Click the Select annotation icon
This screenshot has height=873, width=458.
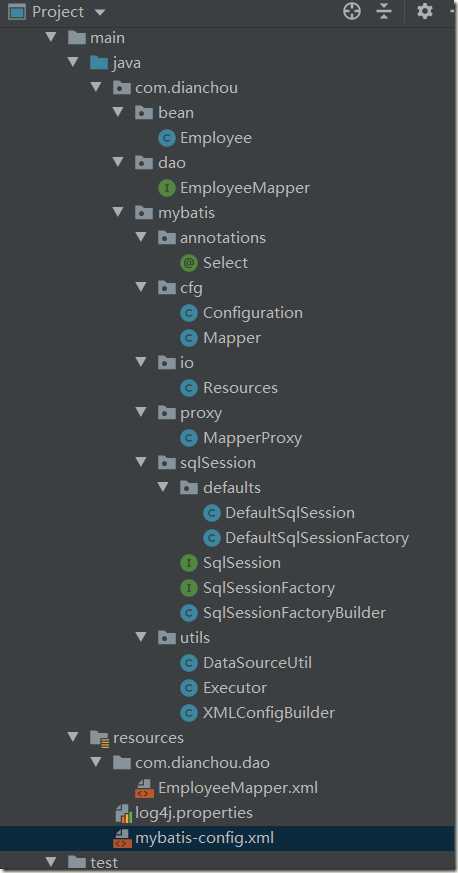(189, 263)
